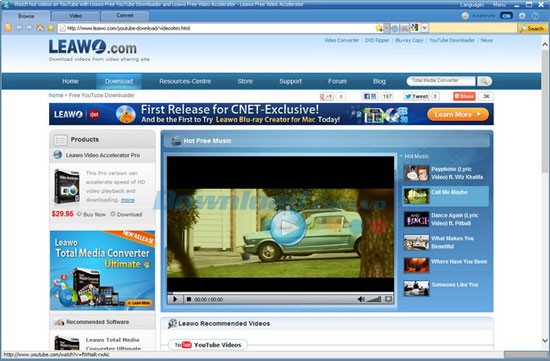Switch to the Convert tab
Viewport: 550px width, 361px height.
[125, 16]
